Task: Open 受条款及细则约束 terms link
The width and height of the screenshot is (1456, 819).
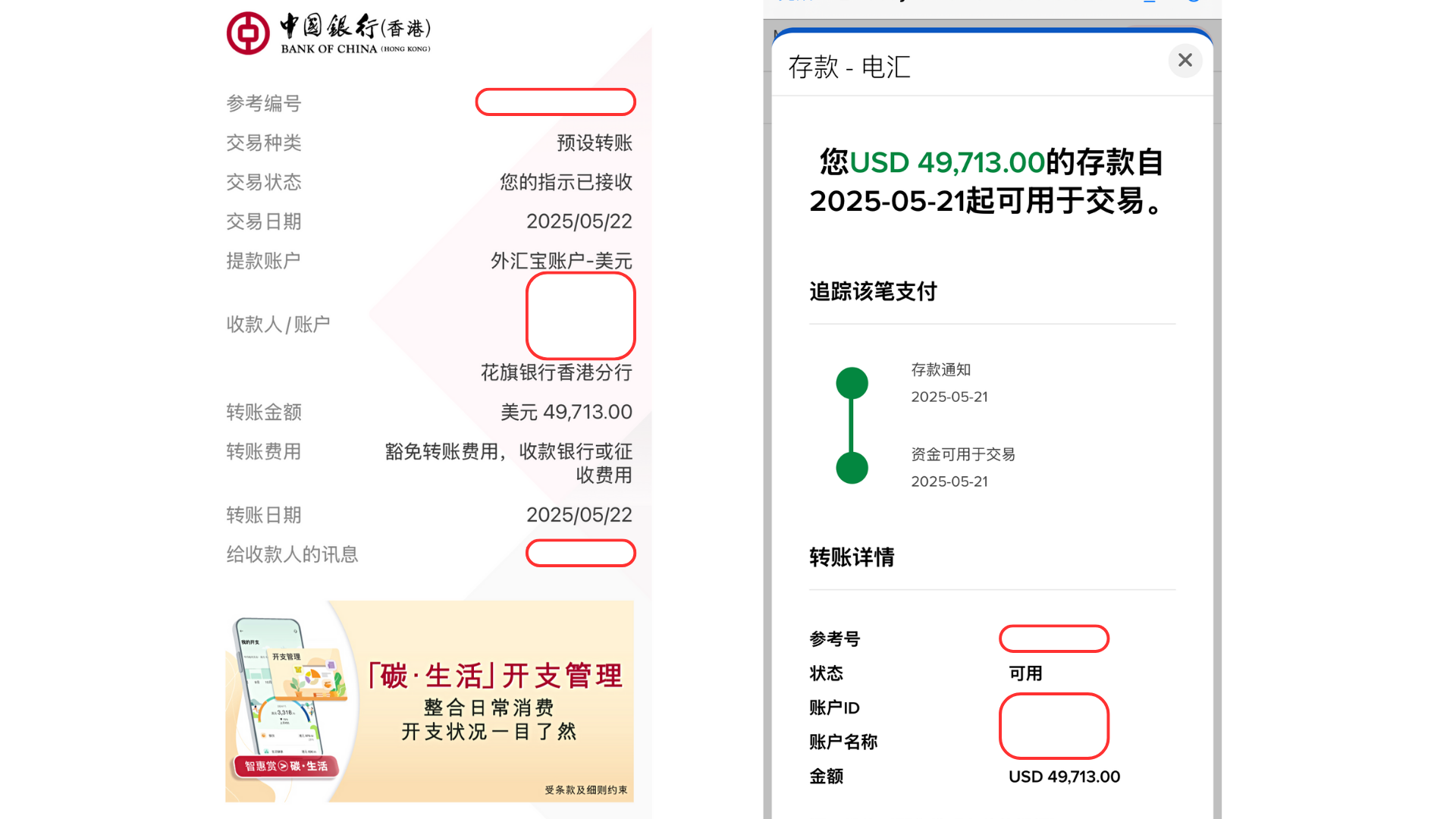Action: tap(585, 790)
